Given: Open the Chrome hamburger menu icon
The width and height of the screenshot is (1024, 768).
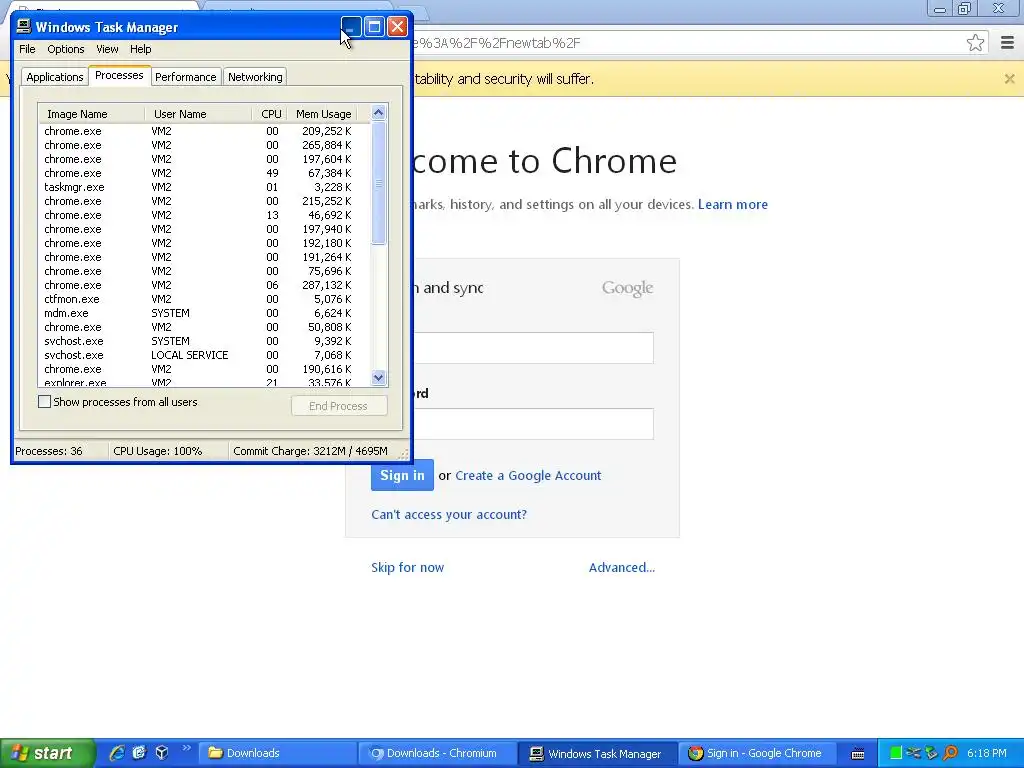Looking at the screenshot, I should click(x=1007, y=43).
